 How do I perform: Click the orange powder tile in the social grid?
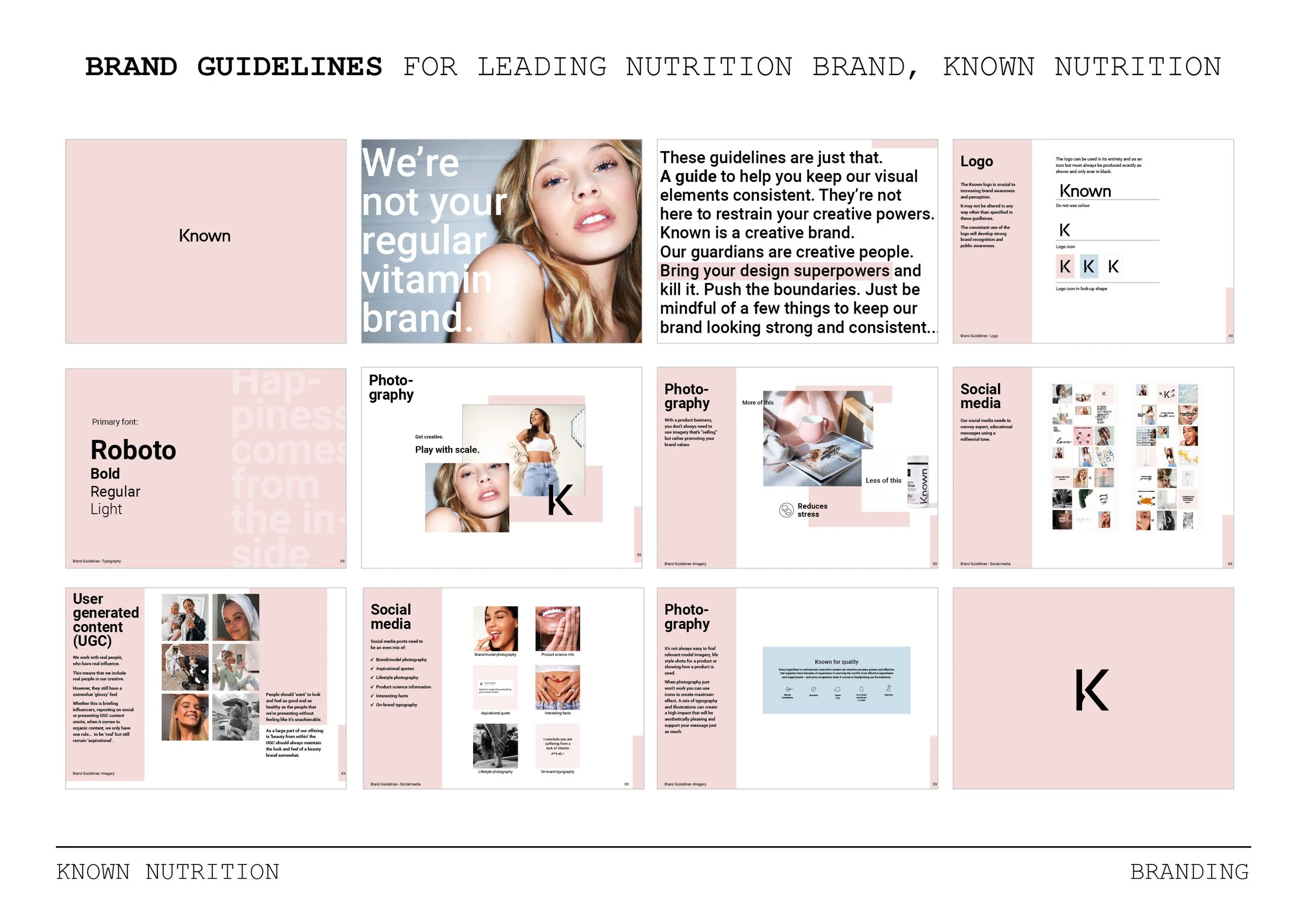[x=1147, y=499]
